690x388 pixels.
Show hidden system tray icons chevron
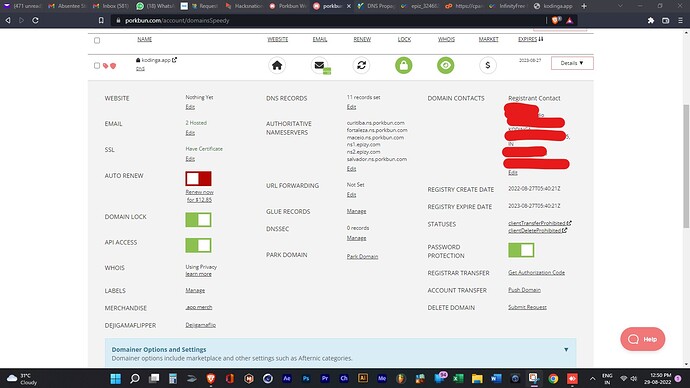click(592, 378)
